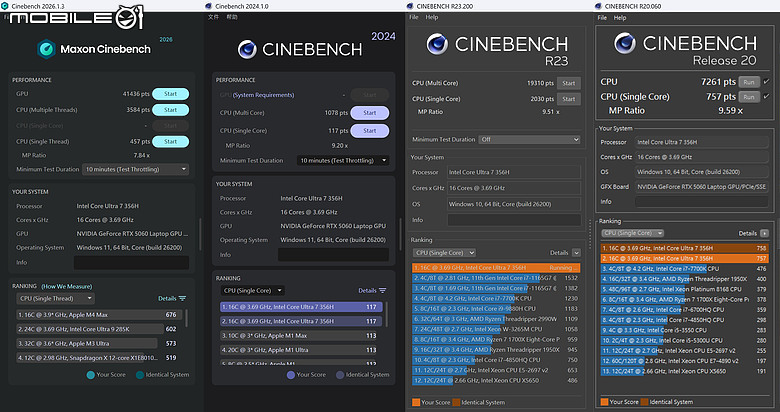Image resolution: width=780 pixels, height=412 pixels.
Task: Select ranking row '4. 20C @ 3* GHz, Apple M1 Ultra'
Action: coord(301,350)
